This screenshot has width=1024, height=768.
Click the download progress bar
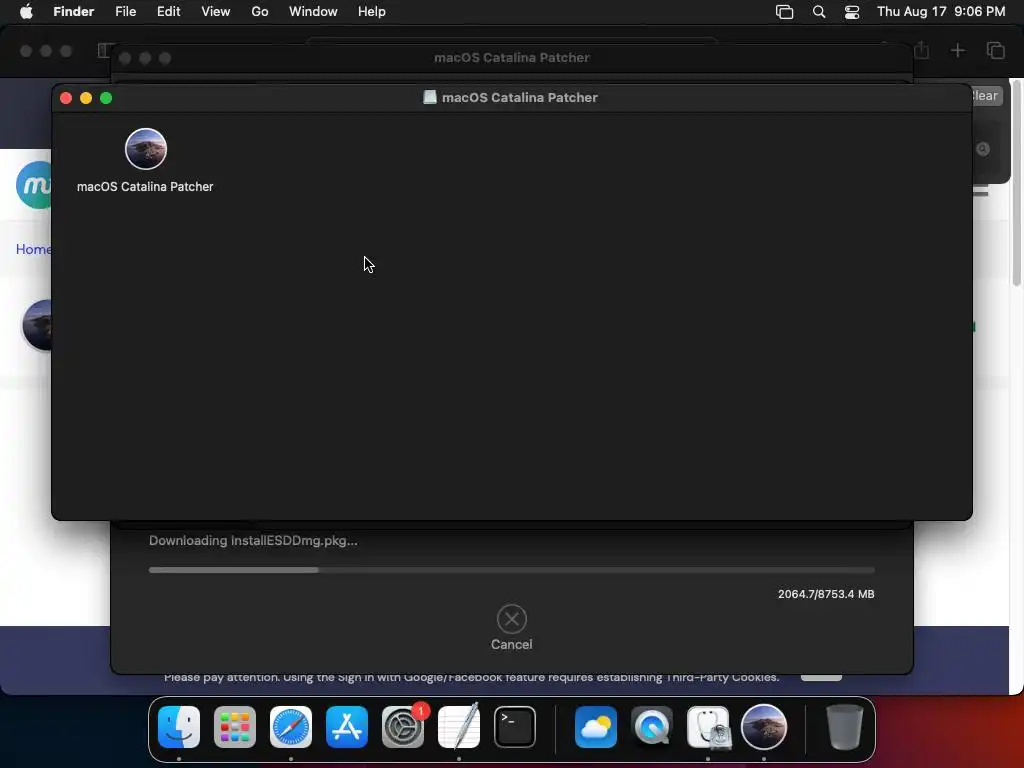(x=511, y=570)
